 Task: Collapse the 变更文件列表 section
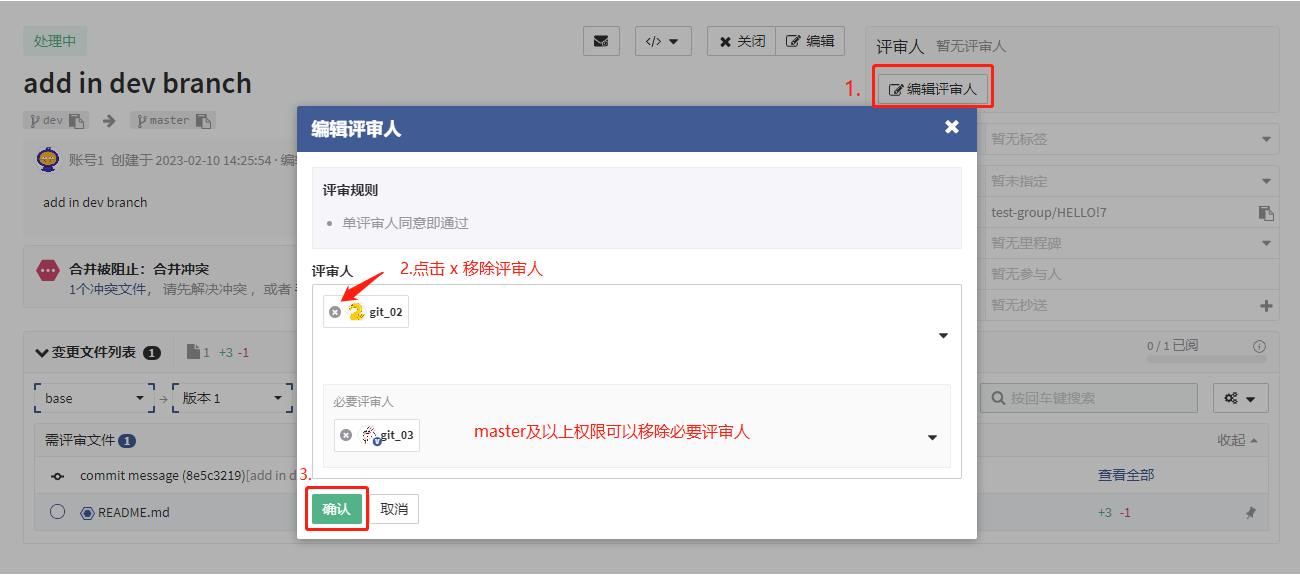(x=42, y=353)
